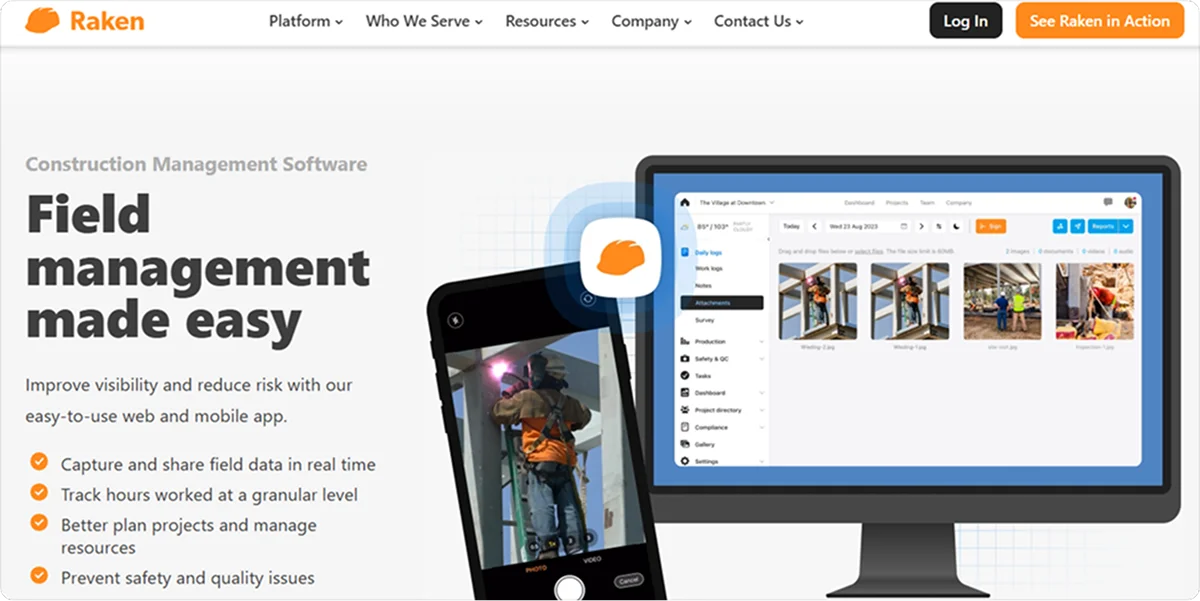1200x601 pixels.
Task: Expand the Who We Serve menu
Action: tap(424, 21)
